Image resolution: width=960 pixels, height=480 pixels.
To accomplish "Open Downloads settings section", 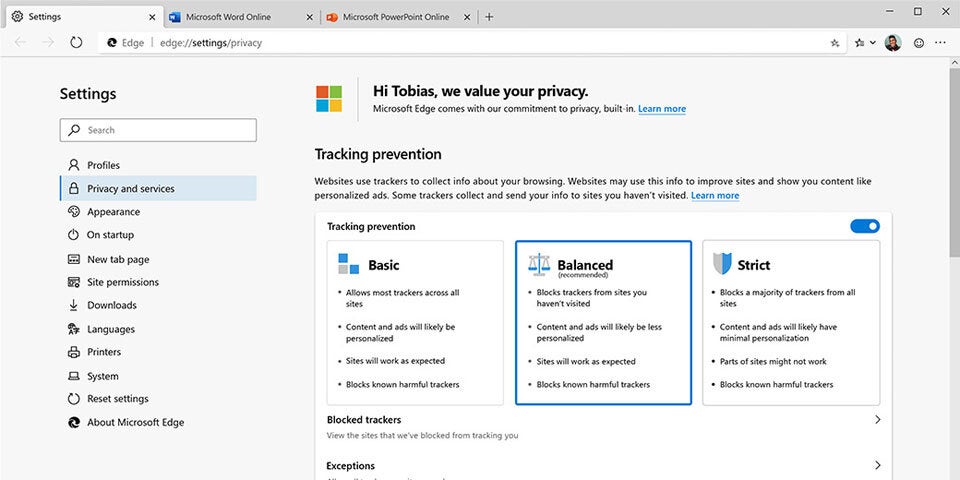I will click(x=158, y=305).
